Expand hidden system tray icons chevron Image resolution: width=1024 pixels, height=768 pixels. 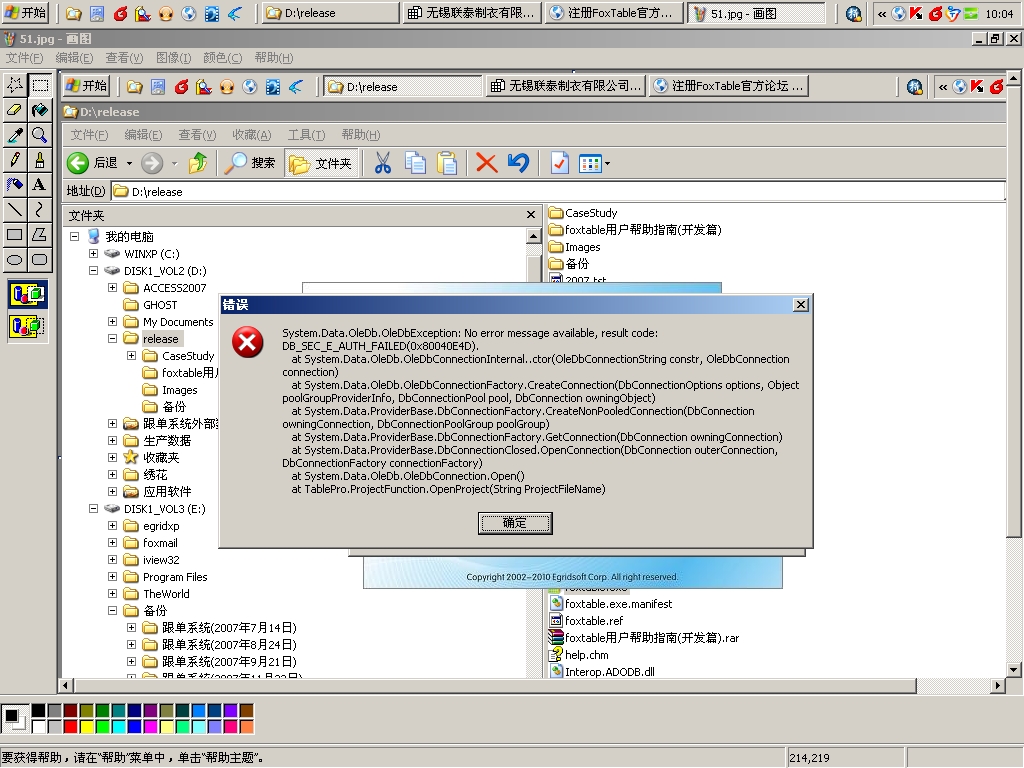(881, 14)
